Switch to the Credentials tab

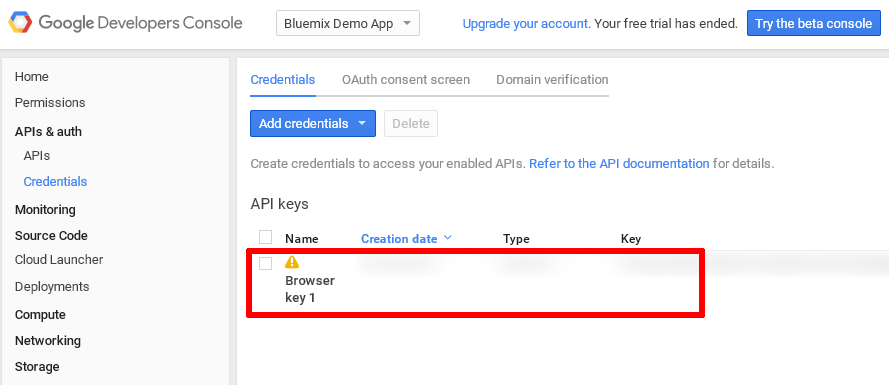pyautogui.click(x=283, y=80)
